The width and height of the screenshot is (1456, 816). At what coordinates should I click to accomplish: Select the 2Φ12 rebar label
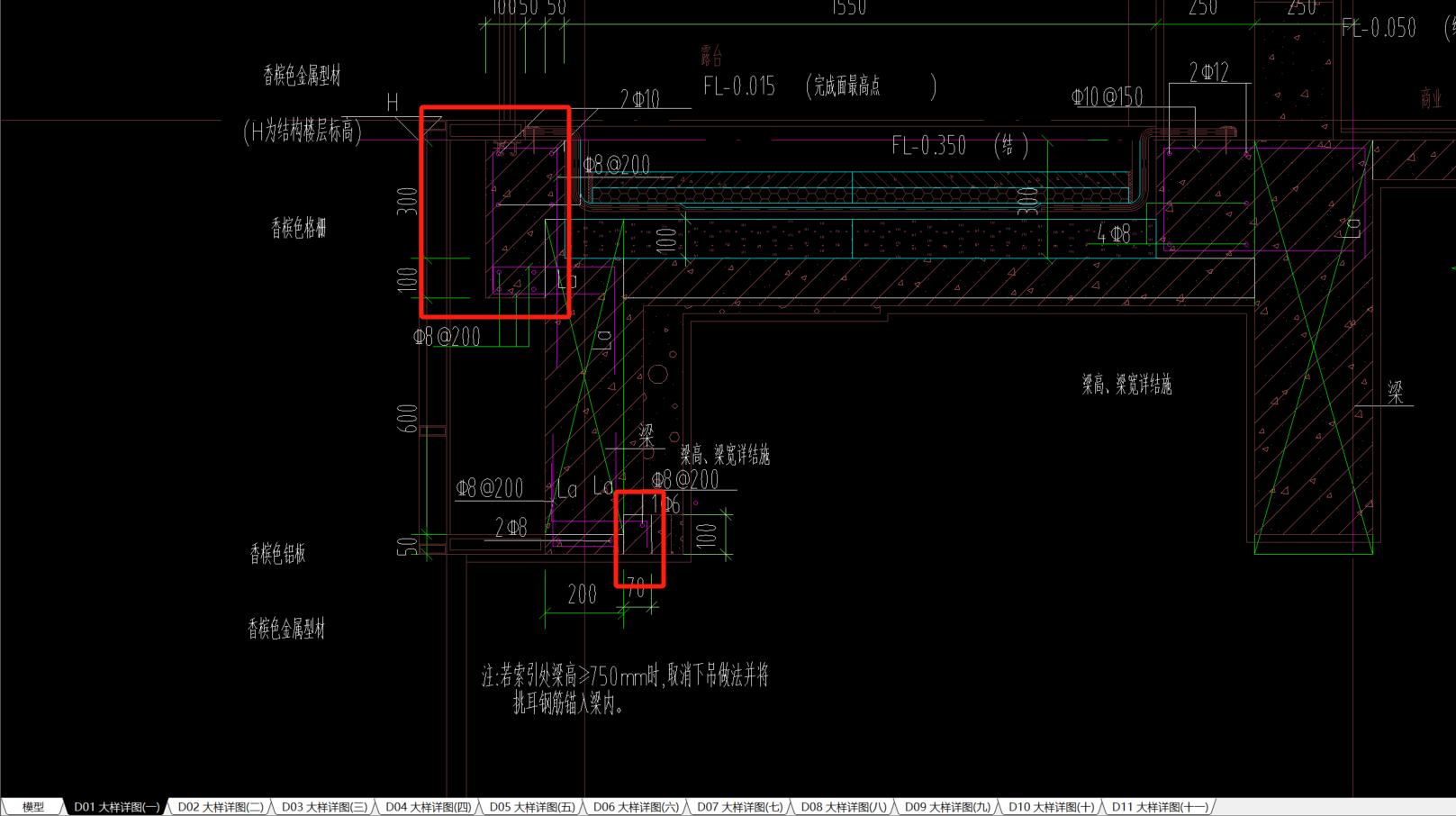click(1208, 72)
